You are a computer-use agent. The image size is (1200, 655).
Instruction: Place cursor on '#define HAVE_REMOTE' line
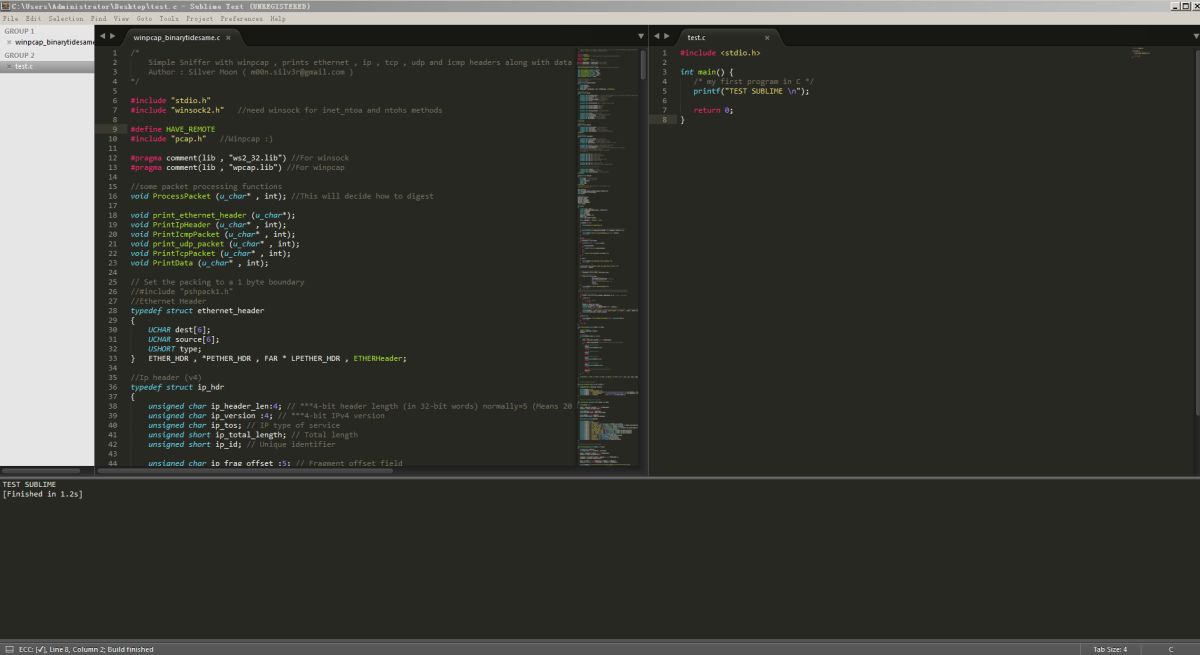click(x=172, y=129)
